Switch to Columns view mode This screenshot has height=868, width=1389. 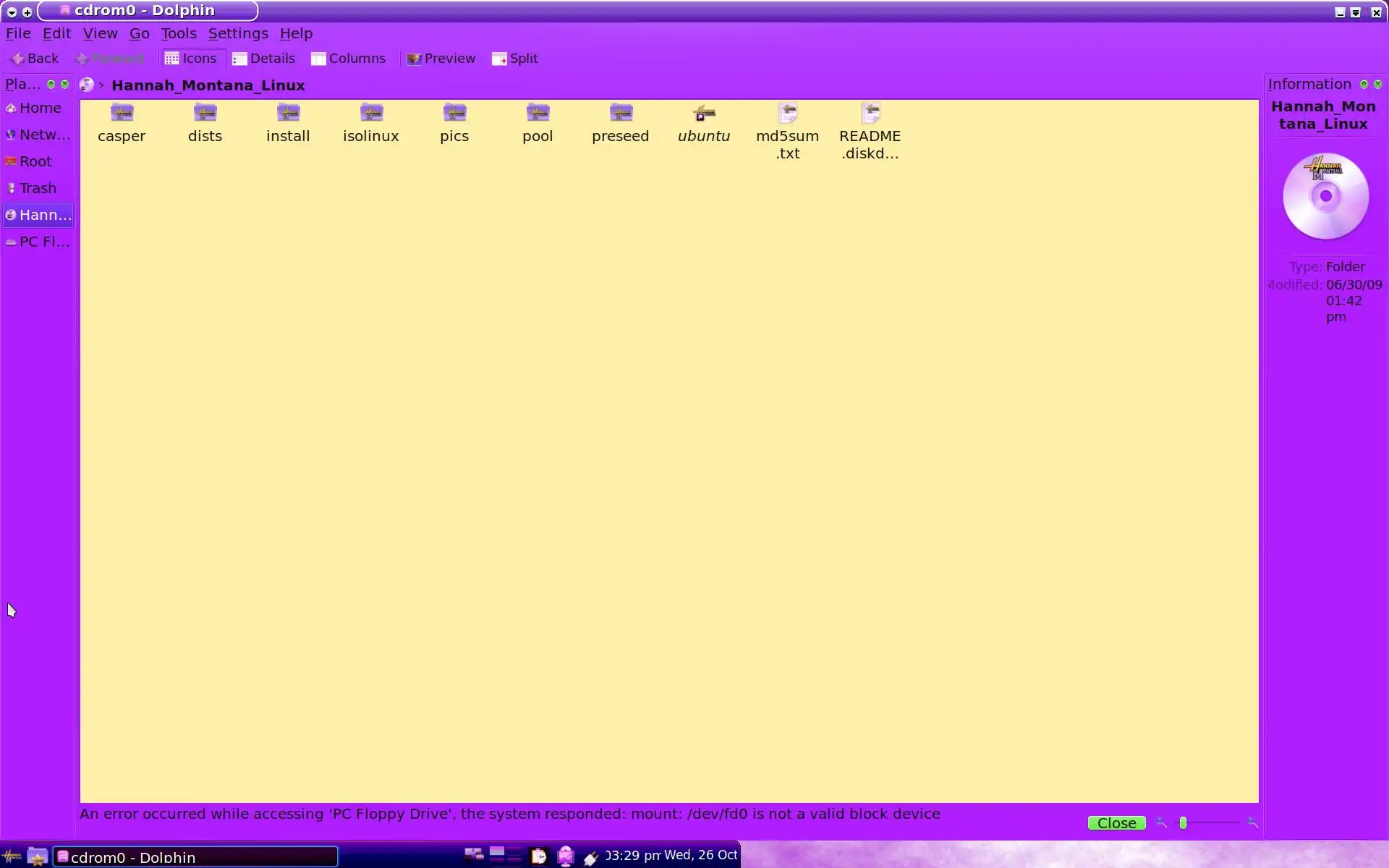point(348,59)
